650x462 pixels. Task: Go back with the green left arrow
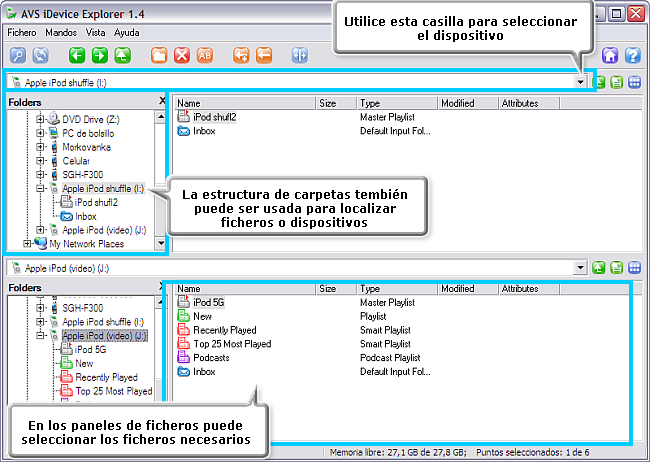tap(77, 55)
